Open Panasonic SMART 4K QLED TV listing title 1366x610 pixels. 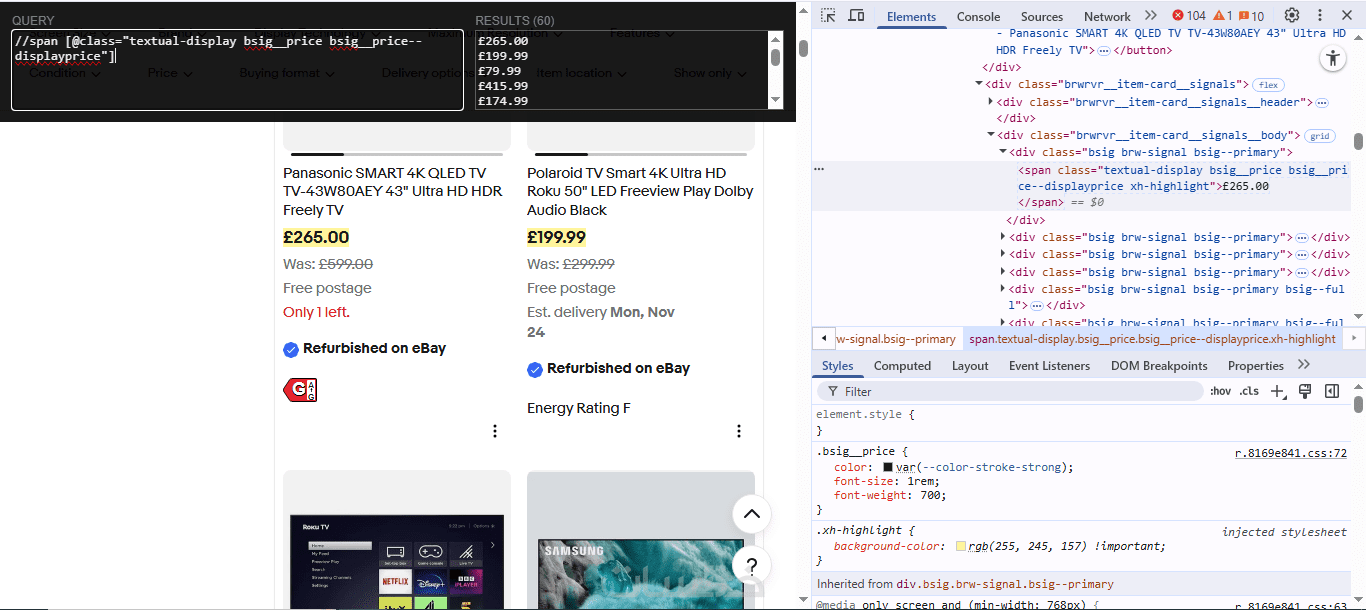pos(393,191)
